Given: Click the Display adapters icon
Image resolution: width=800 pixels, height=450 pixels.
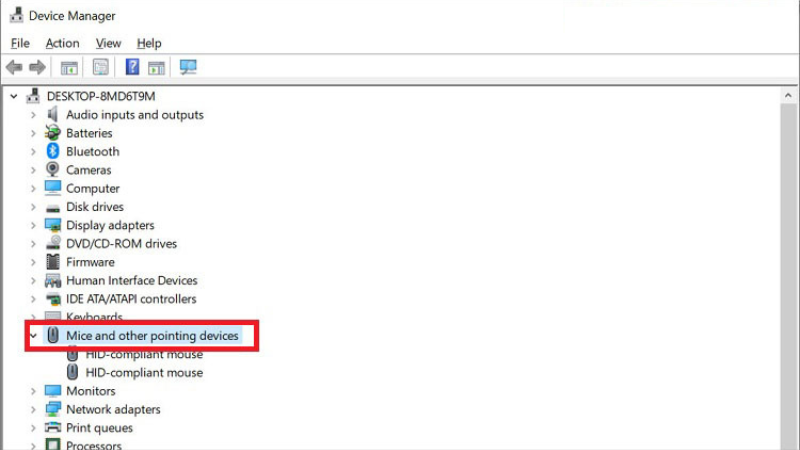Looking at the screenshot, I should (x=53, y=225).
